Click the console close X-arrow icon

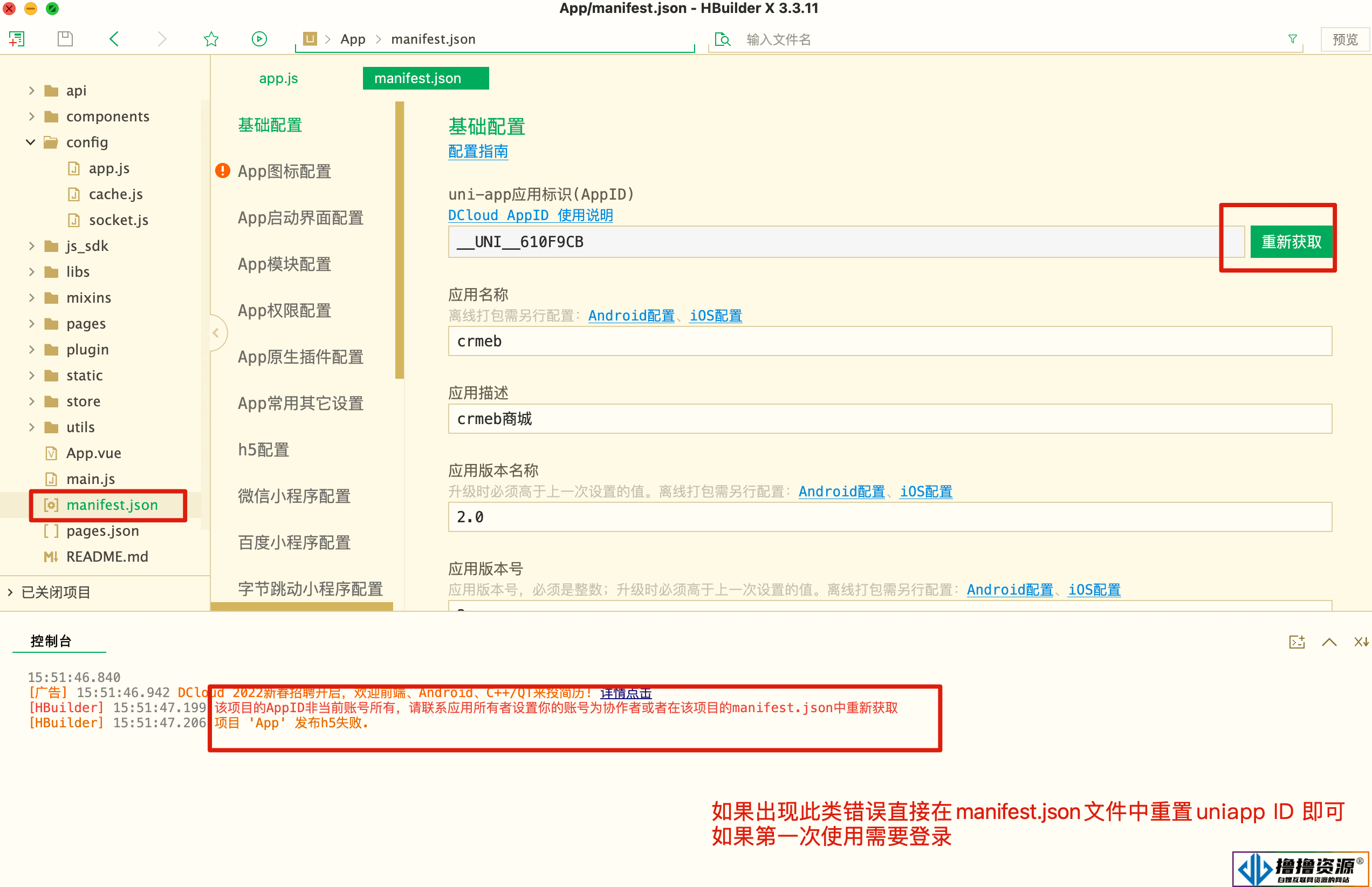click(1362, 642)
